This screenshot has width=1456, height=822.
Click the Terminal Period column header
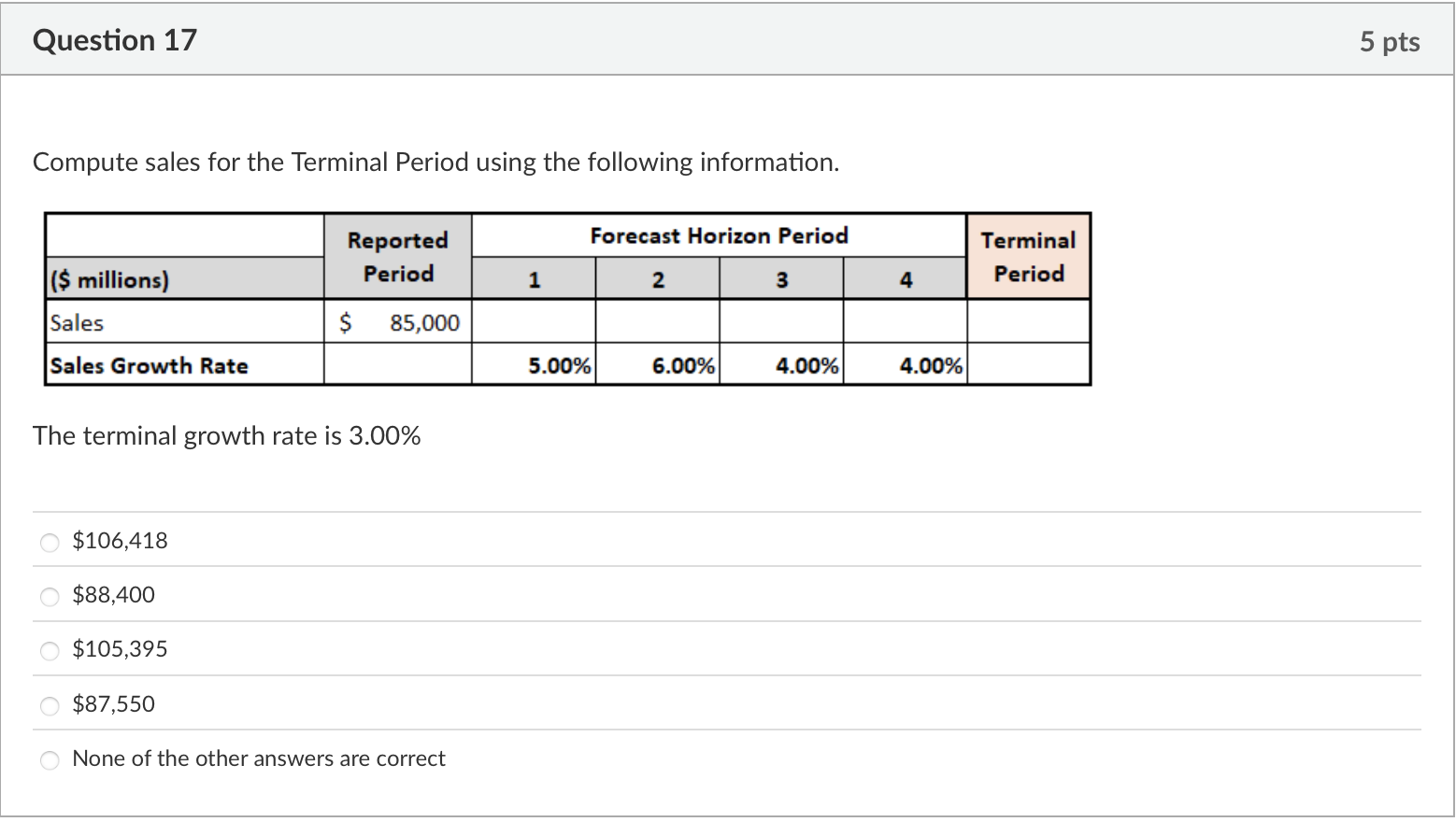tap(1028, 256)
